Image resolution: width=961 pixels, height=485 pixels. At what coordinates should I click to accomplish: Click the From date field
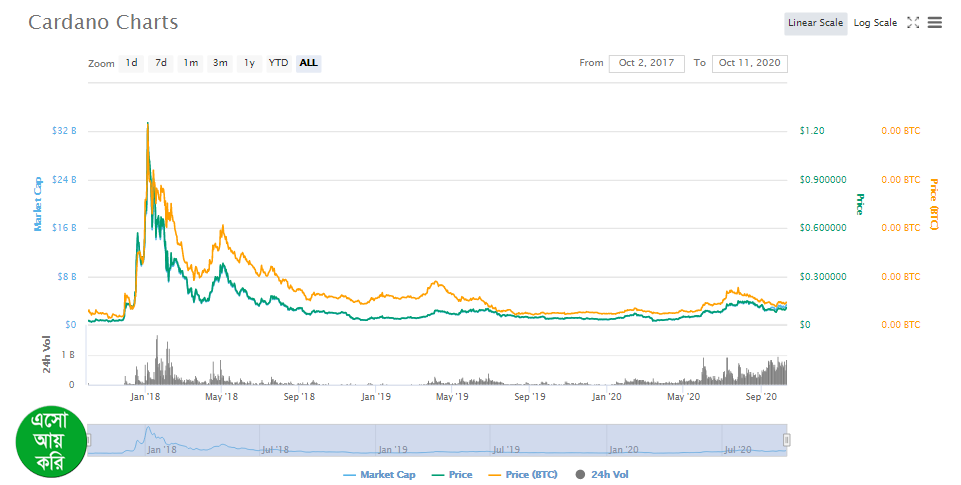(x=646, y=63)
